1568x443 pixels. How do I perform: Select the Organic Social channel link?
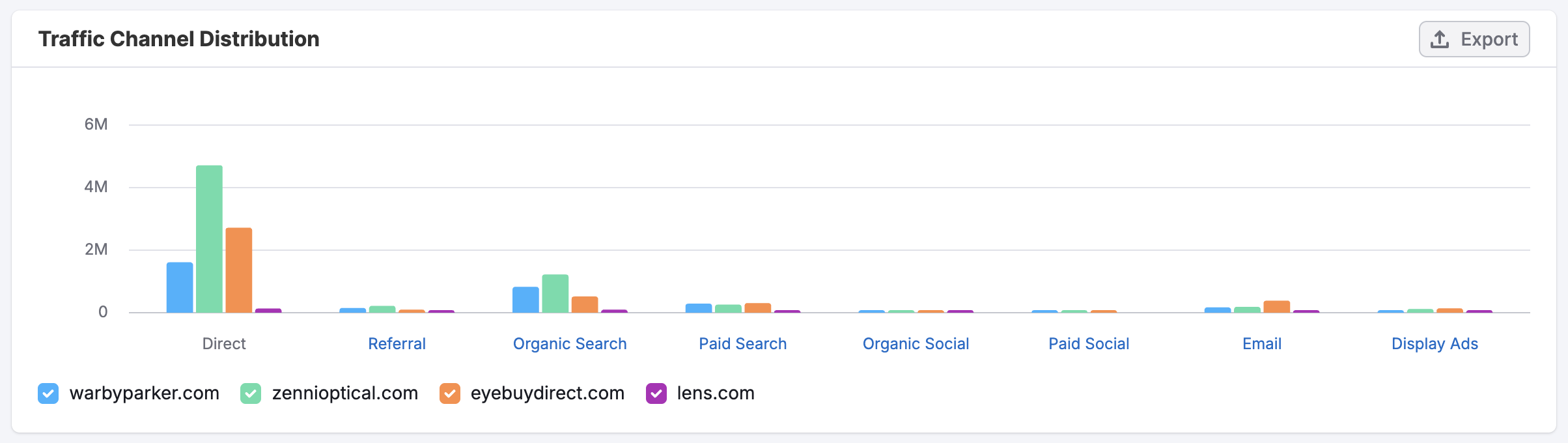click(916, 344)
